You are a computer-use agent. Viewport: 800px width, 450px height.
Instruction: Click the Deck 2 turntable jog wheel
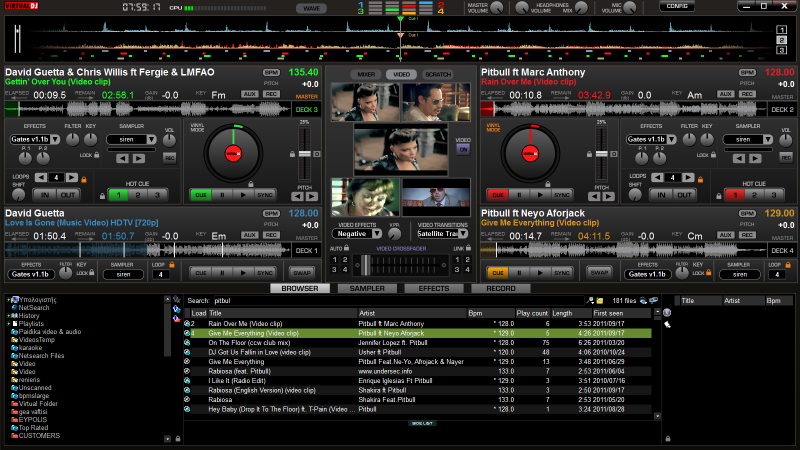pos(530,153)
